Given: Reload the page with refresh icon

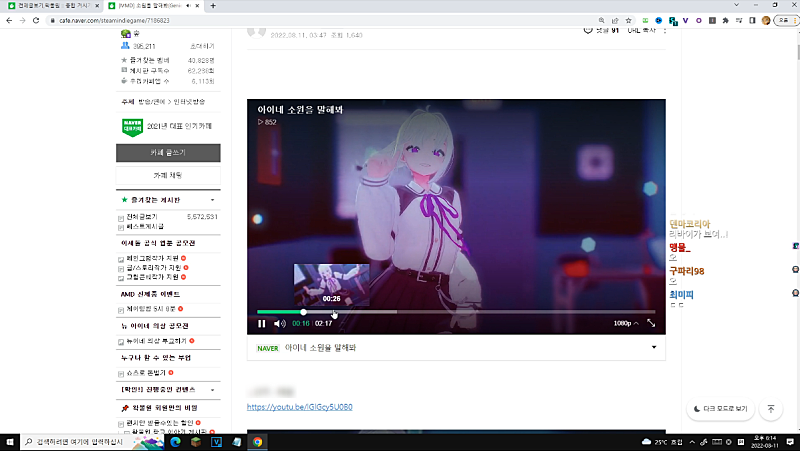Looking at the screenshot, I should point(36,20).
